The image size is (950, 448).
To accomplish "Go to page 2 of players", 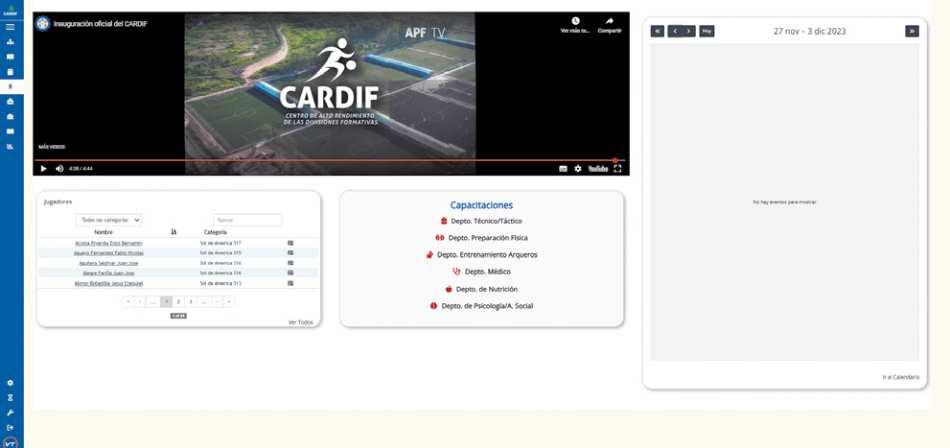I will [178, 301].
